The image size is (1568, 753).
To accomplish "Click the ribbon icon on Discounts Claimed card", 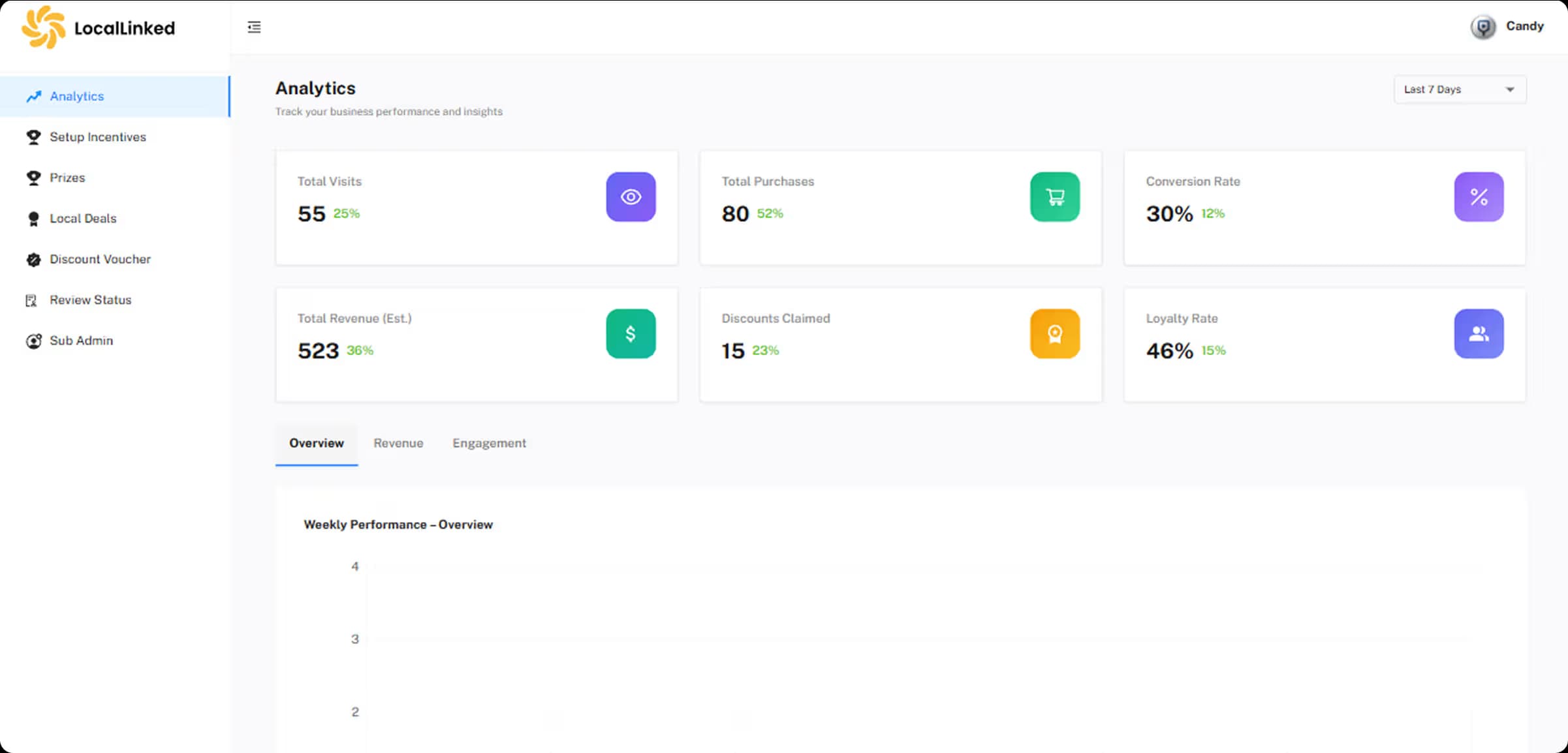I will (1055, 333).
